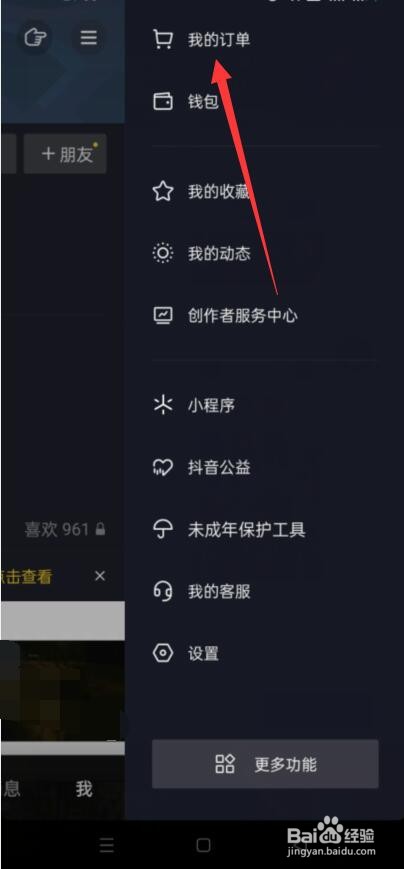Tap the mini programs asterisk icon
The height and width of the screenshot is (869, 404).
[162, 405]
